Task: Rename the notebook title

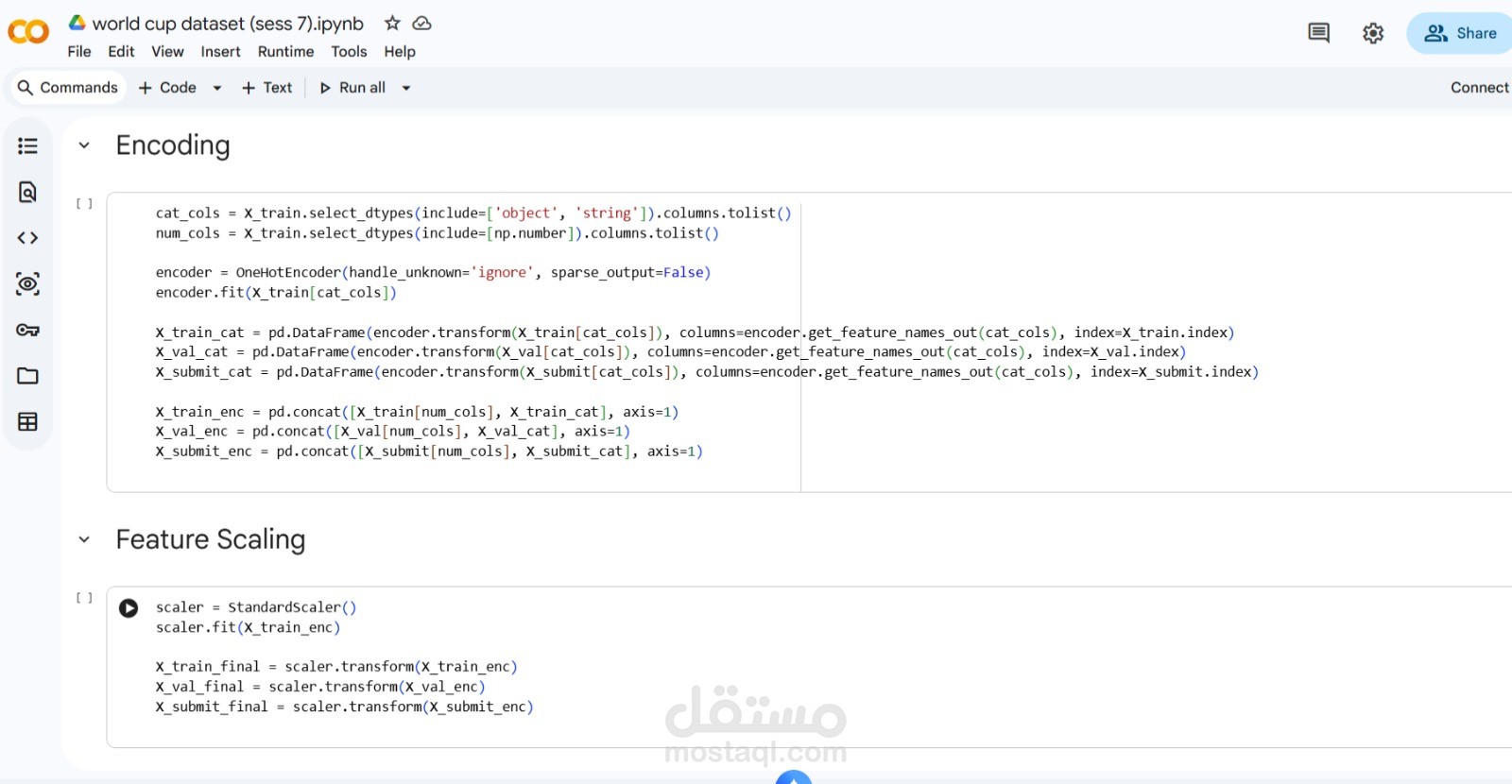Action: (x=228, y=24)
